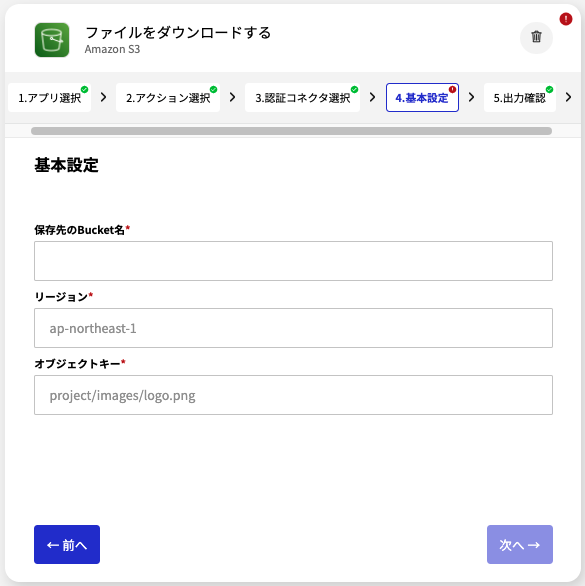Open the 1.アプリ選択 step tab
This screenshot has width=585, height=586.
[49, 98]
